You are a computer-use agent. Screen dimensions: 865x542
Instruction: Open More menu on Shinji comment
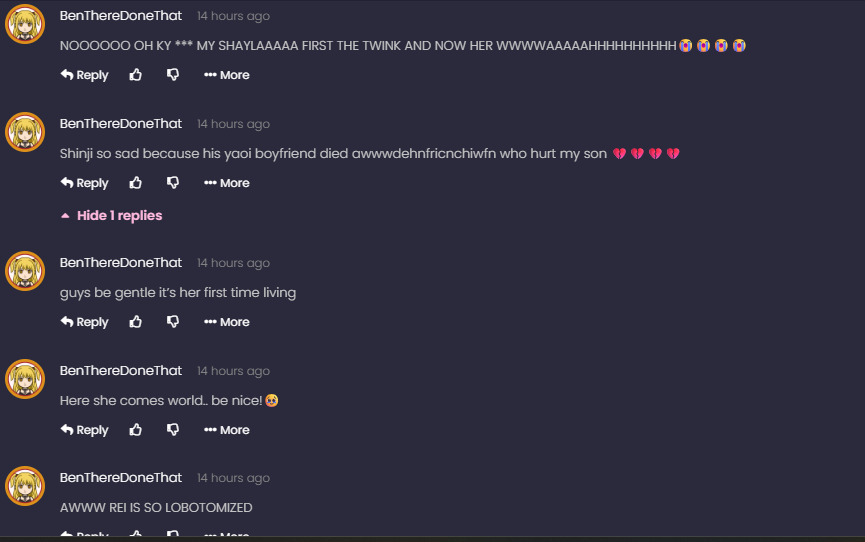coord(227,183)
